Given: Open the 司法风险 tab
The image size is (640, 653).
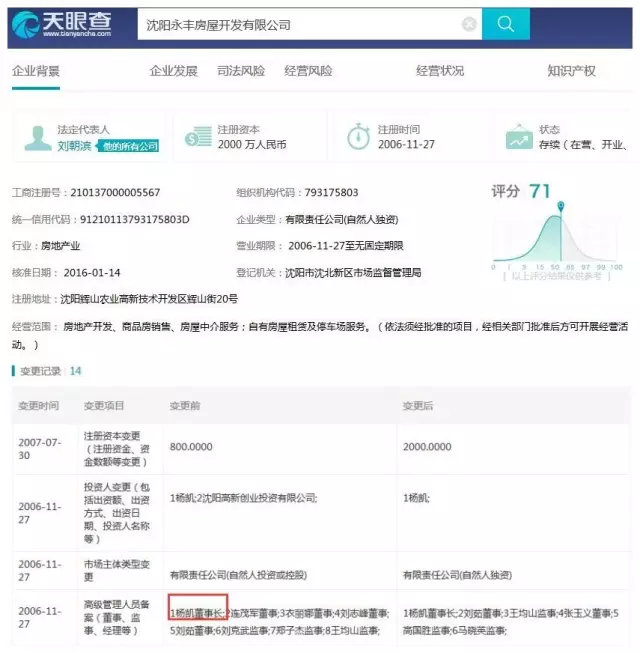Looking at the screenshot, I should (241, 71).
